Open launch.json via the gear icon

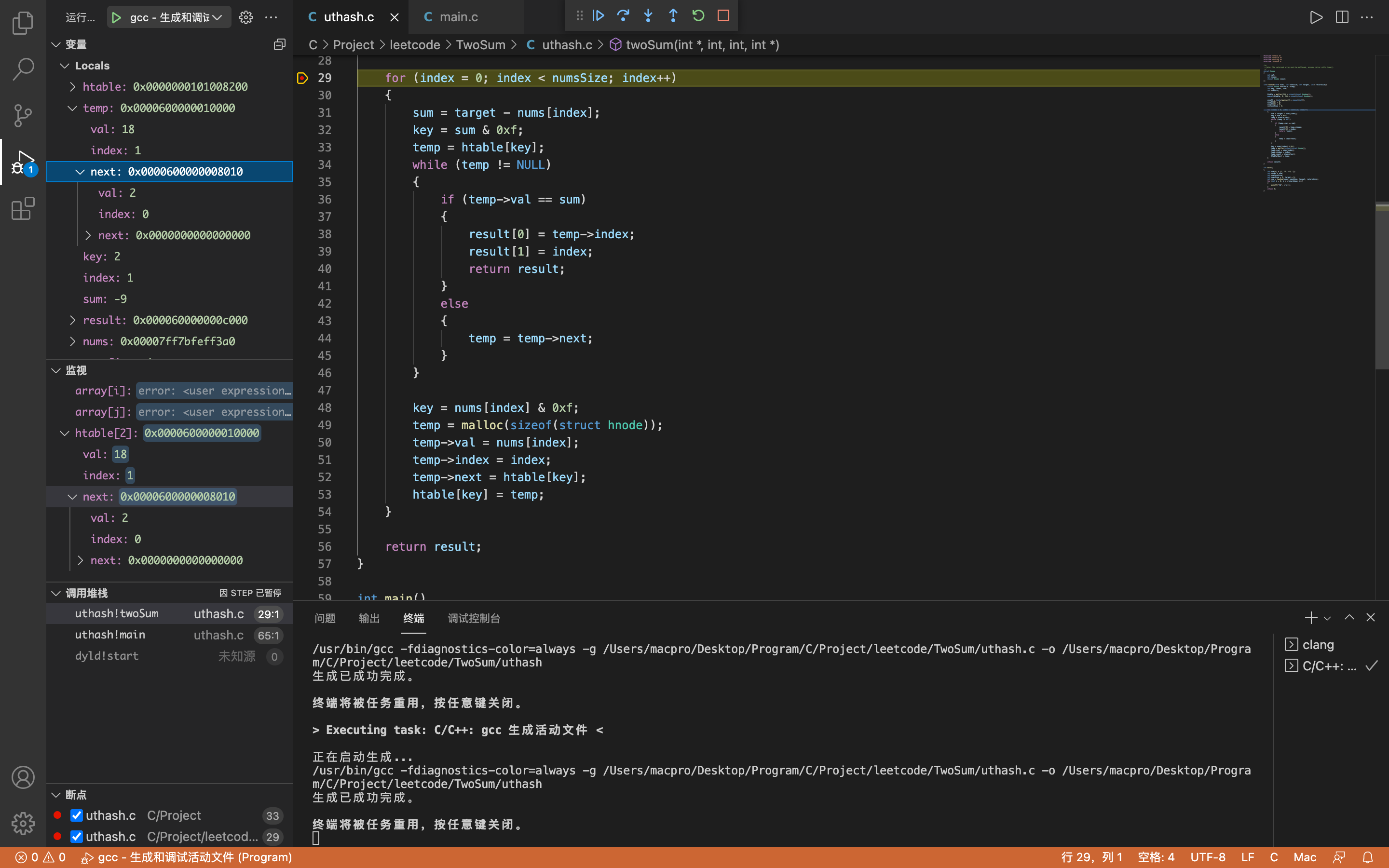(x=245, y=17)
